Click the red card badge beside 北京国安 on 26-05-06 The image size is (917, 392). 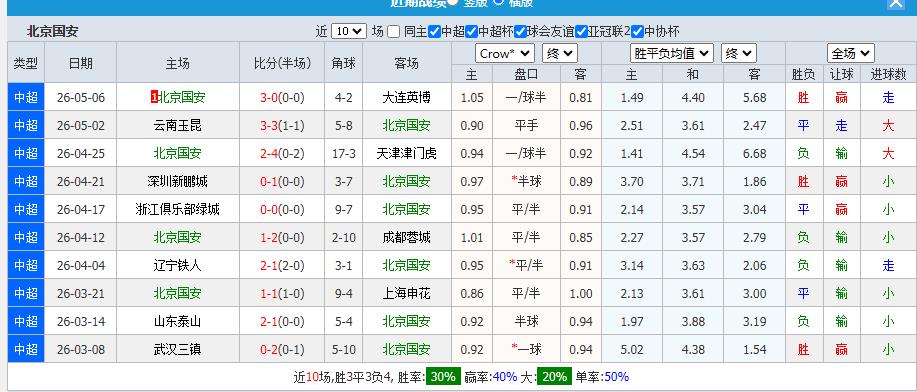pos(154,98)
